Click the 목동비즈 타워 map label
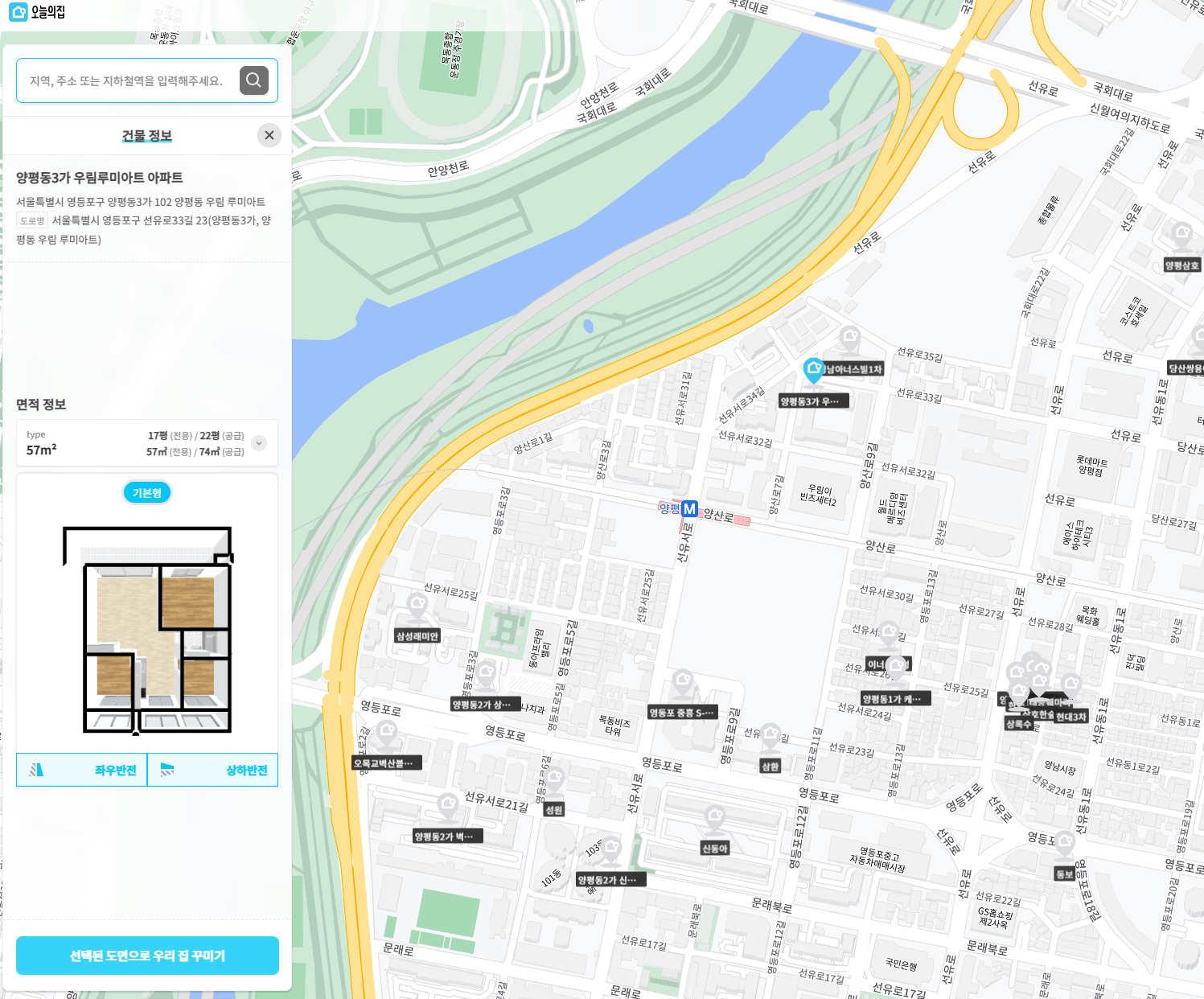 point(614,726)
